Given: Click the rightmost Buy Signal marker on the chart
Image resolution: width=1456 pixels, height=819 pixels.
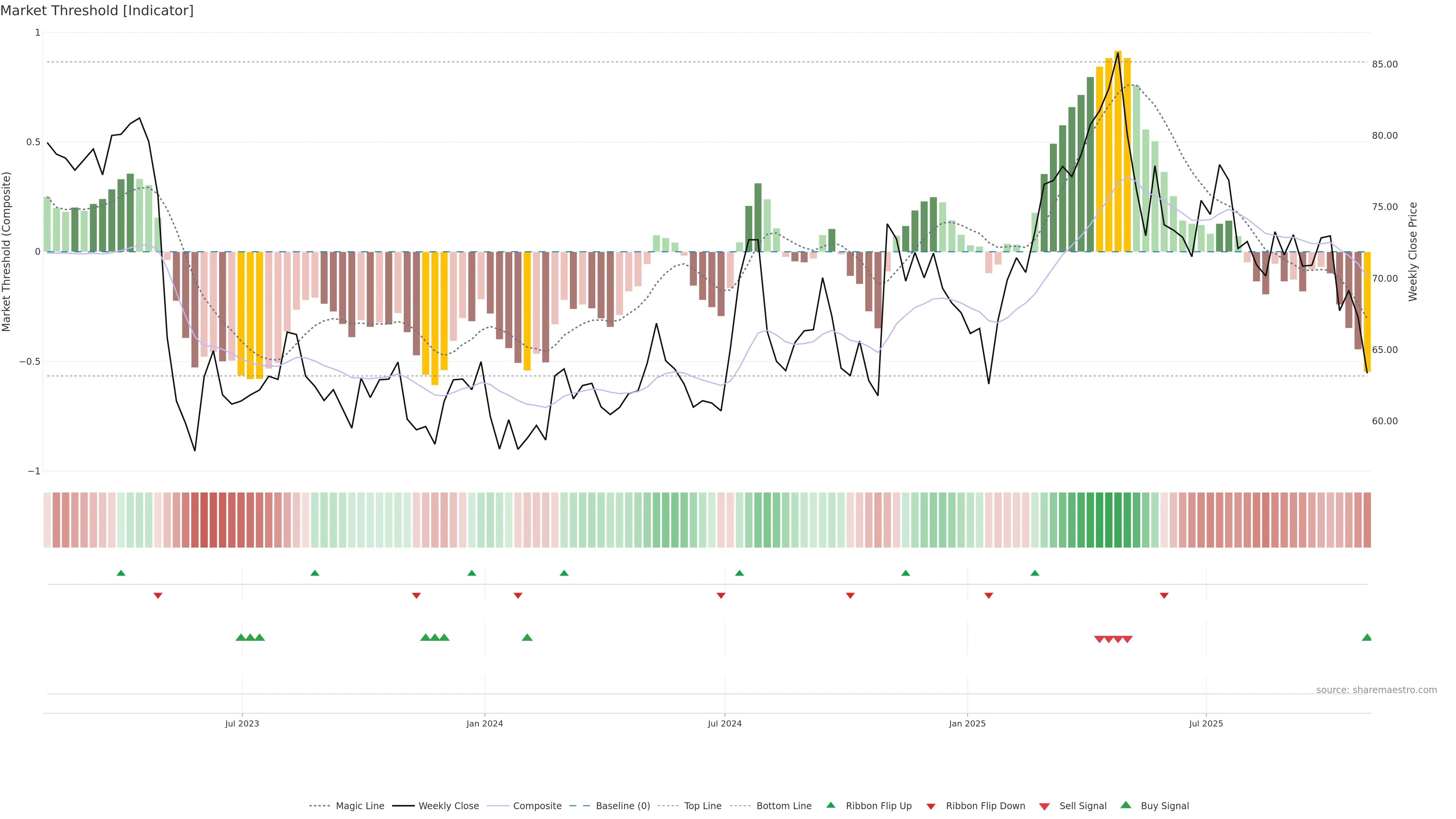Looking at the screenshot, I should pyautogui.click(x=1367, y=637).
